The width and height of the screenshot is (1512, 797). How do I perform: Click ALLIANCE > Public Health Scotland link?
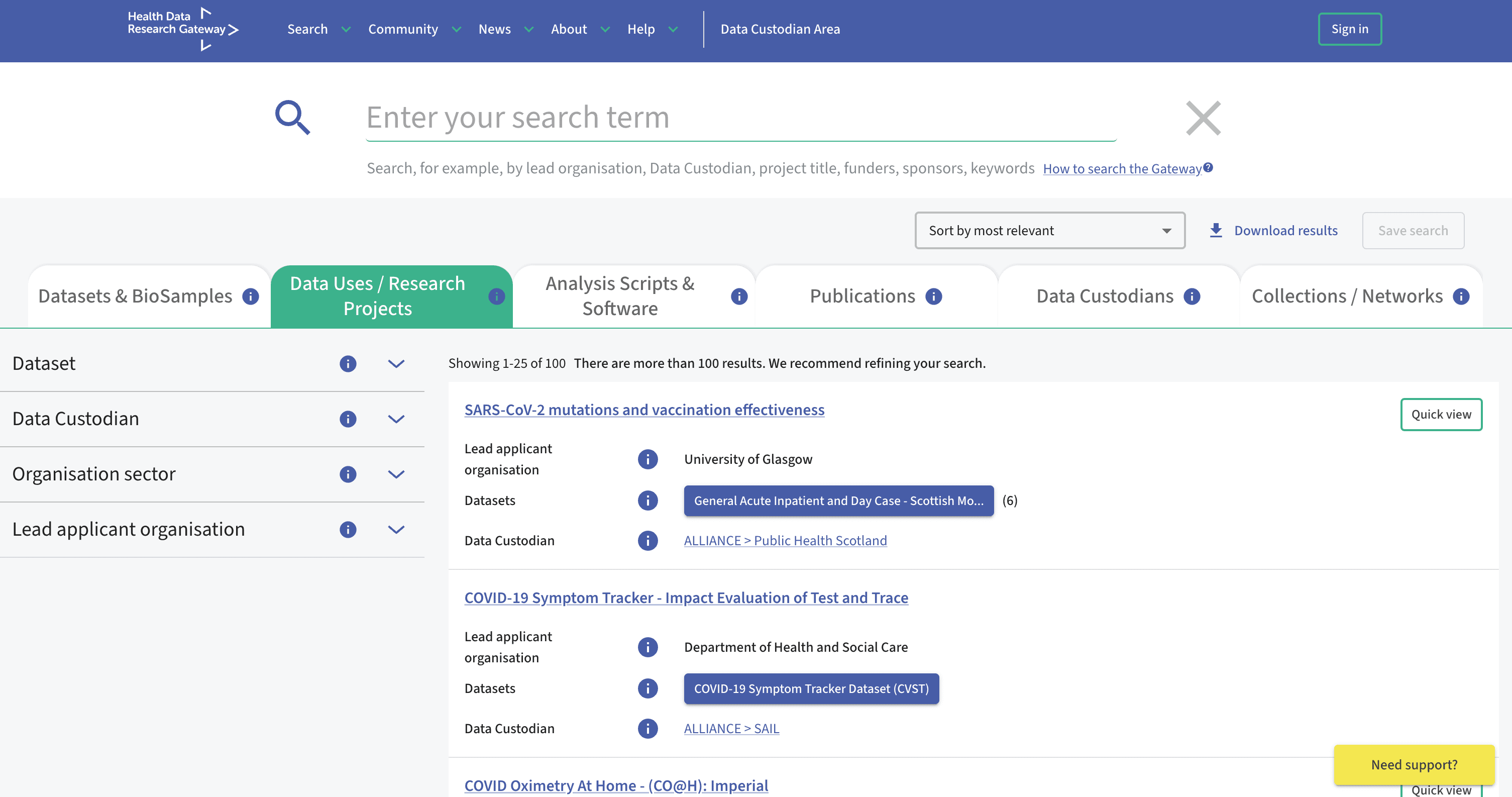(785, 540)
